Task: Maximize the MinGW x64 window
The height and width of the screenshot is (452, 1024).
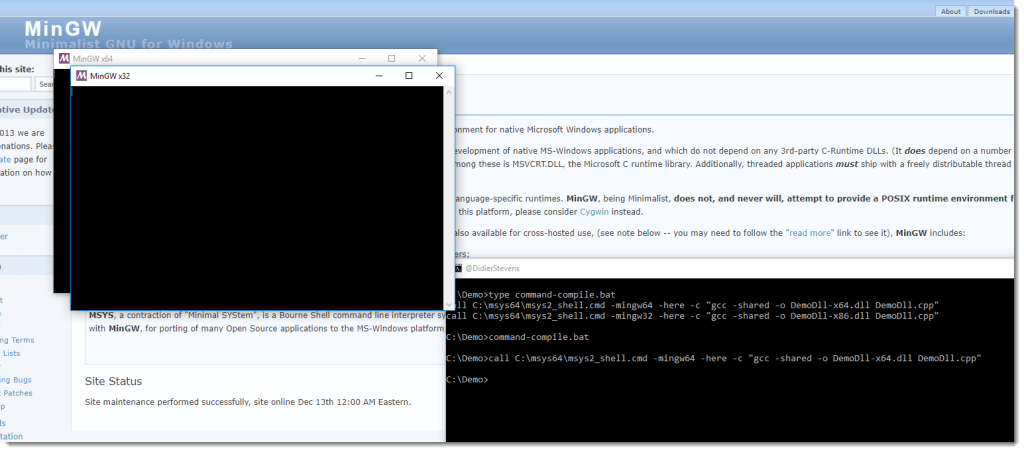Action: (391, 60)
